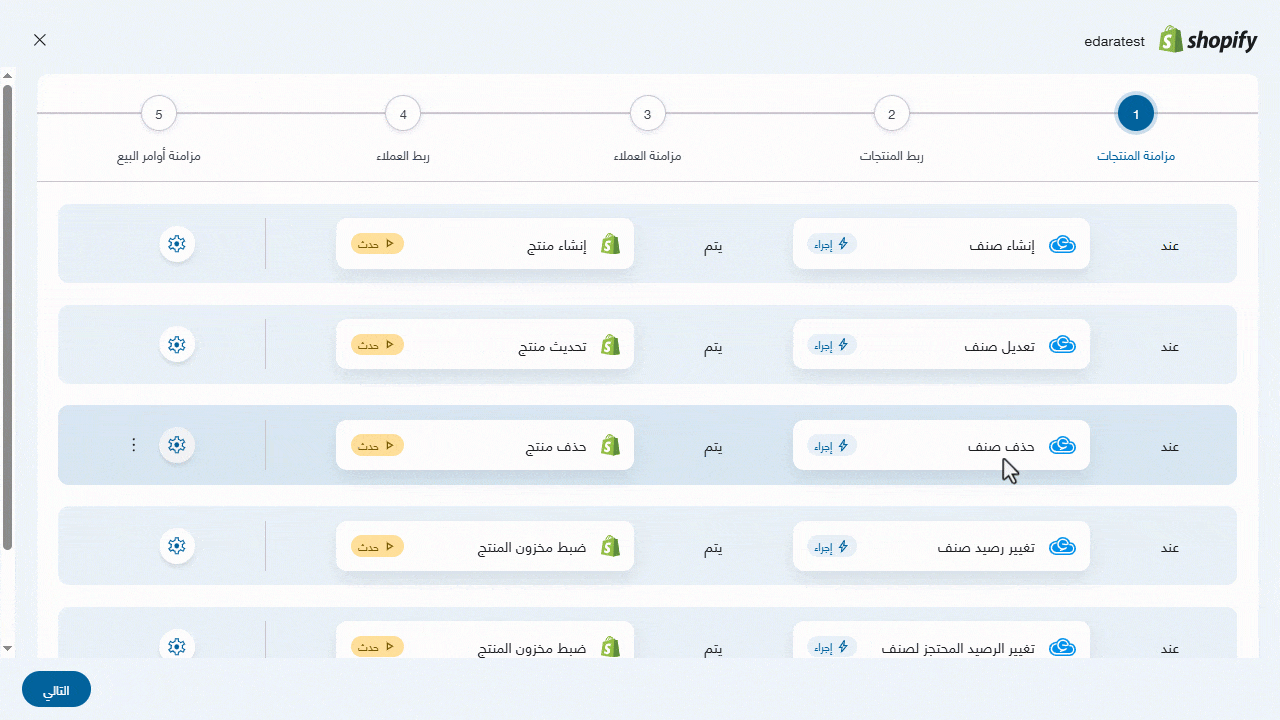The image size is (1280, 720).
Task: Go to step 5 مزامنة أوامر البيع
Action: point(159,114)
